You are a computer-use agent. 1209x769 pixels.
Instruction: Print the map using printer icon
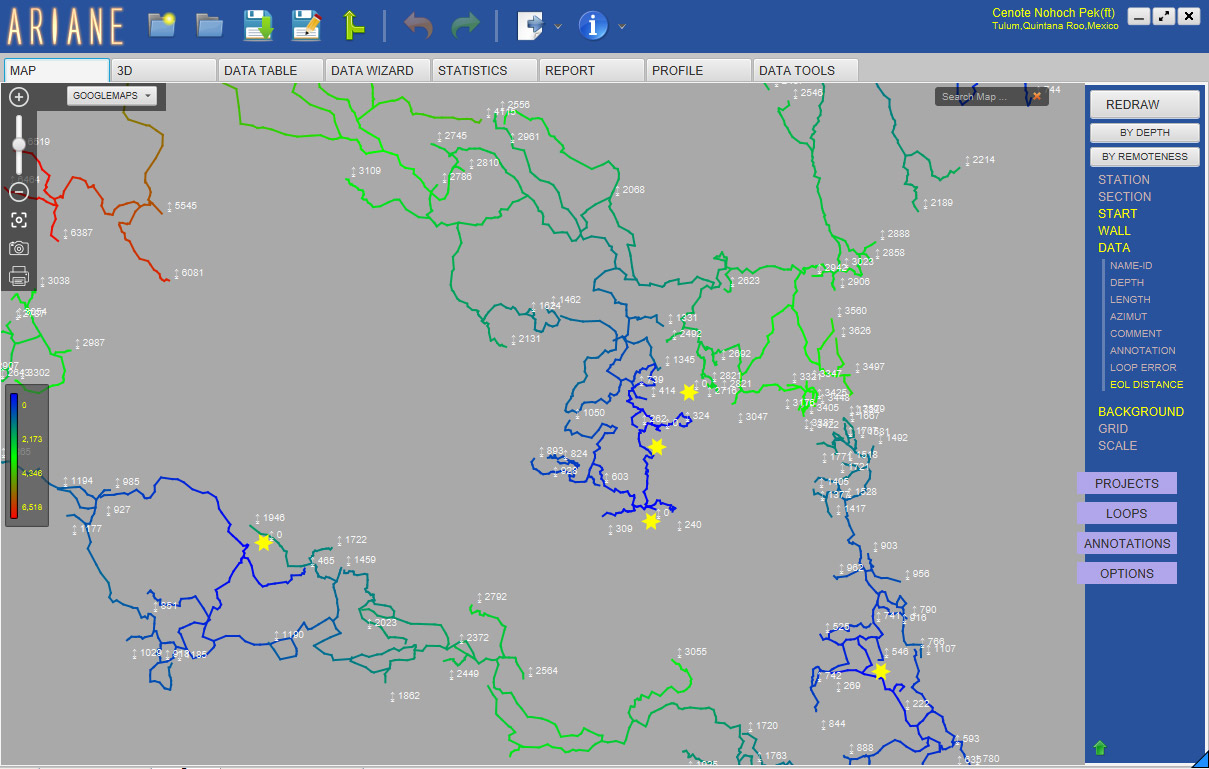point(19,276)
